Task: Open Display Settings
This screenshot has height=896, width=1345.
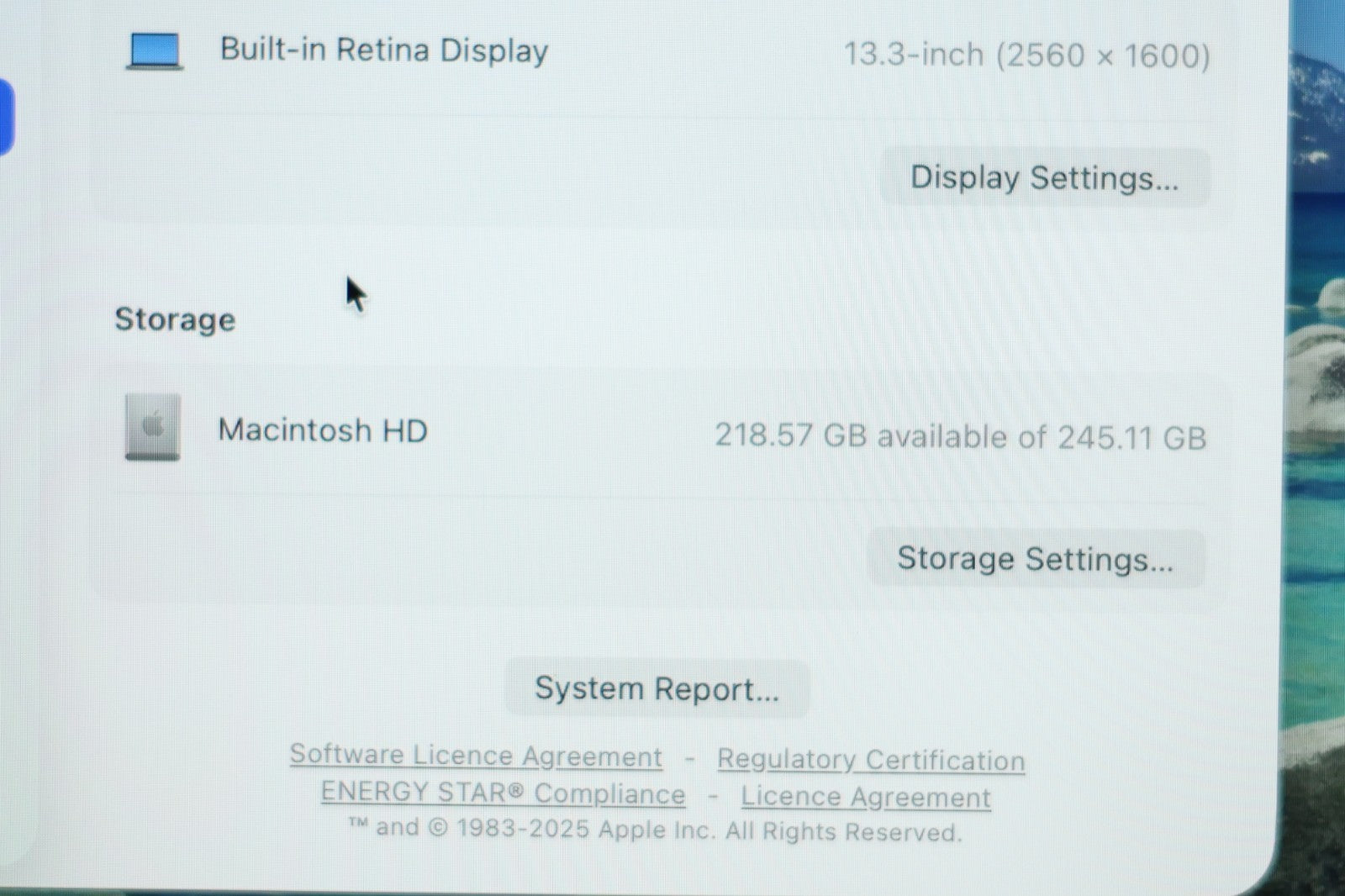Action: click(1044, 178)
